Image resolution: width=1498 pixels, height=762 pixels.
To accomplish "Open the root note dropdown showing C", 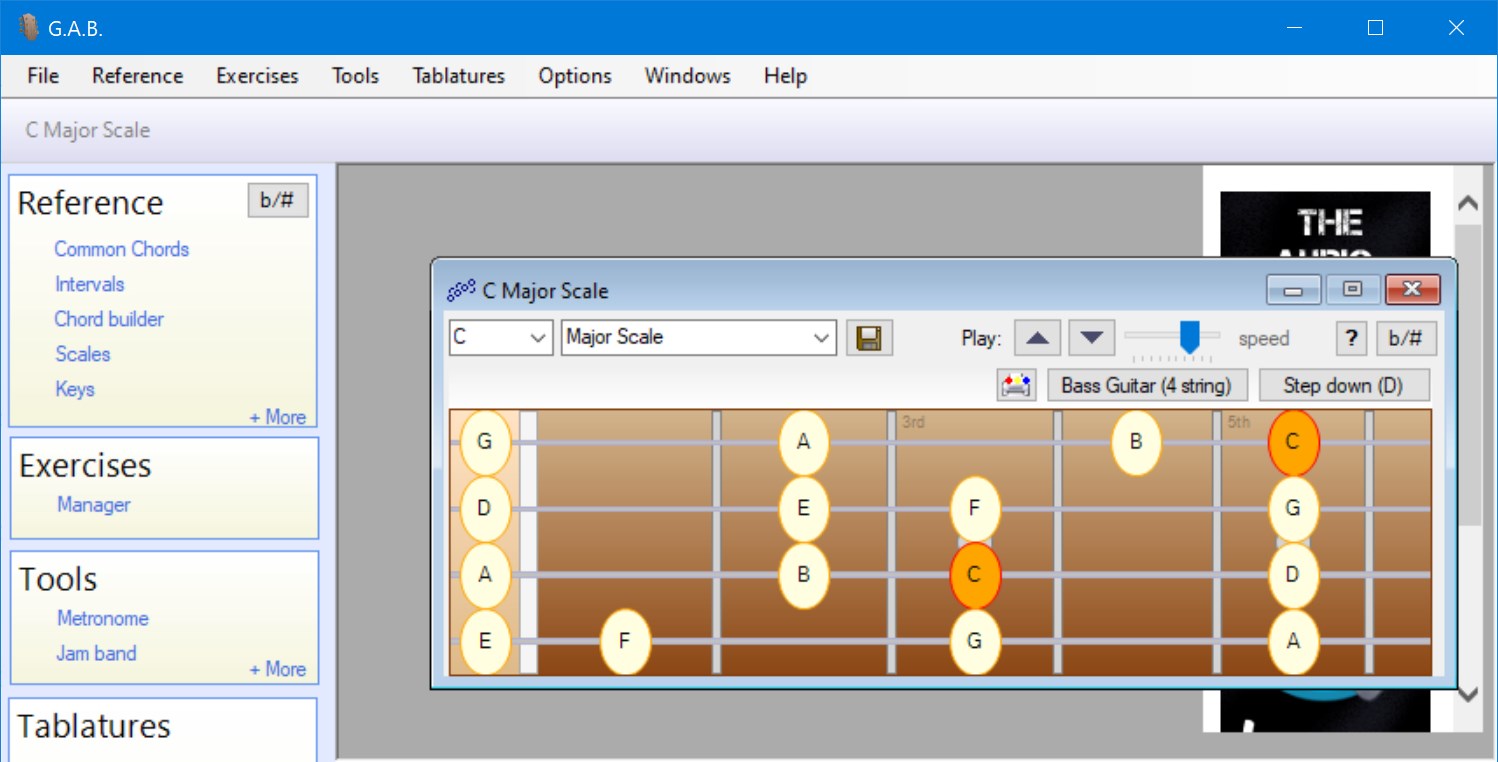I will click(x=500, y=337).
